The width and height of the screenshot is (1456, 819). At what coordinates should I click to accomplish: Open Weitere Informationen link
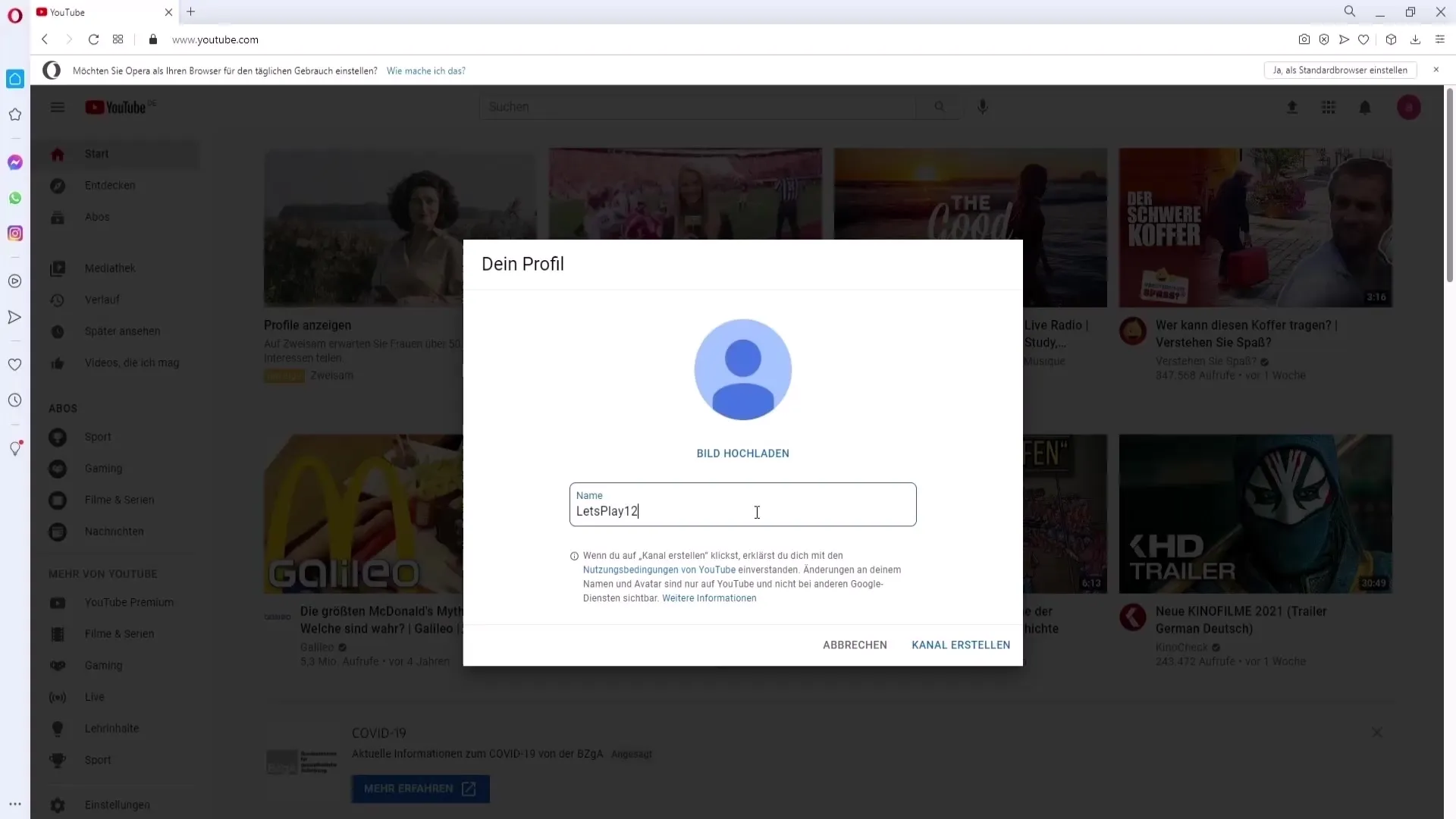pyautogui.click(x=709, y=598)
